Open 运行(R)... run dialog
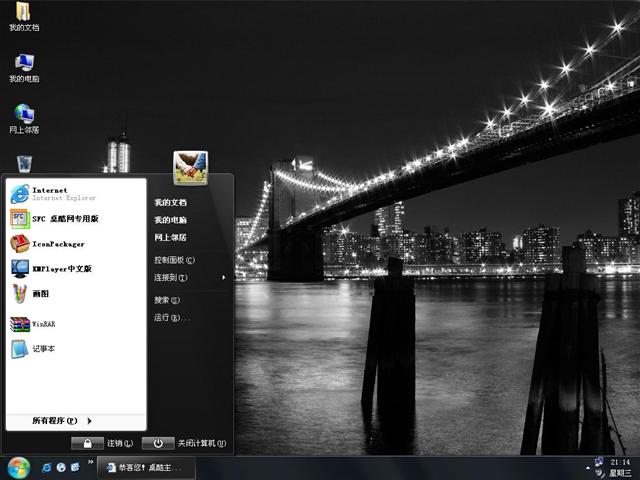640x480 pixels. pos(172,317)
